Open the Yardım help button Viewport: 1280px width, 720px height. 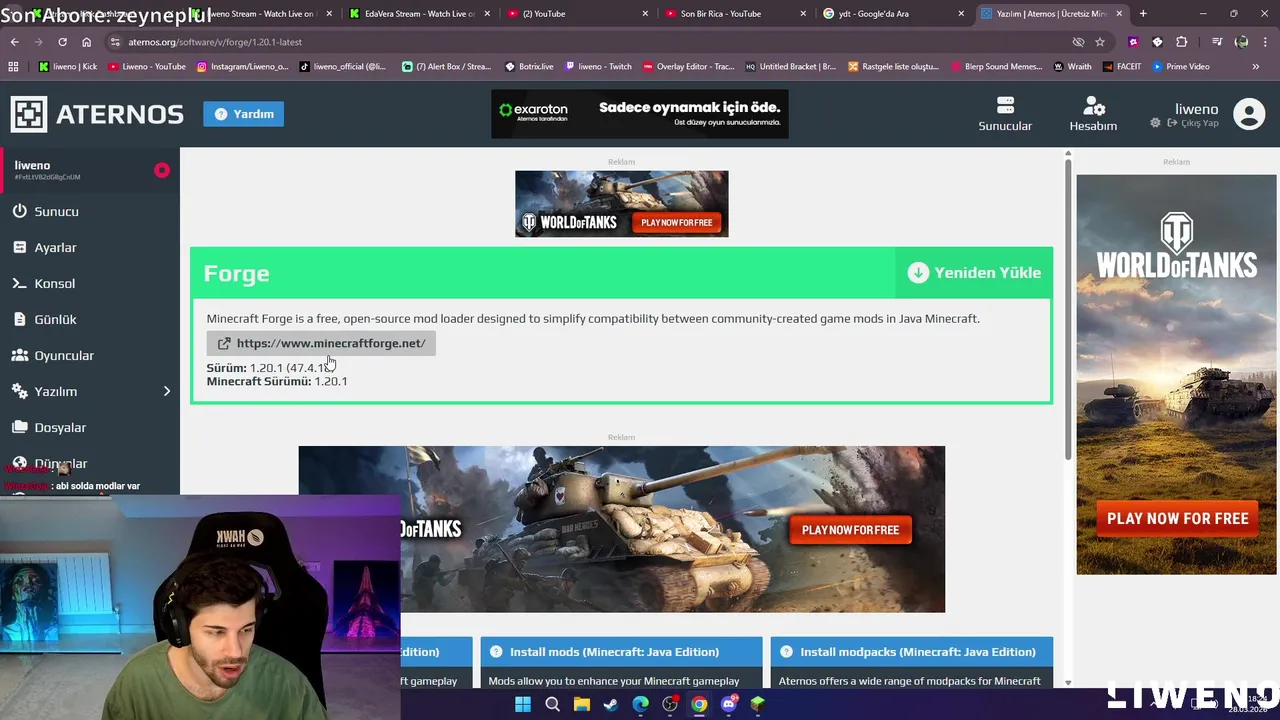(x=244, y=114)
